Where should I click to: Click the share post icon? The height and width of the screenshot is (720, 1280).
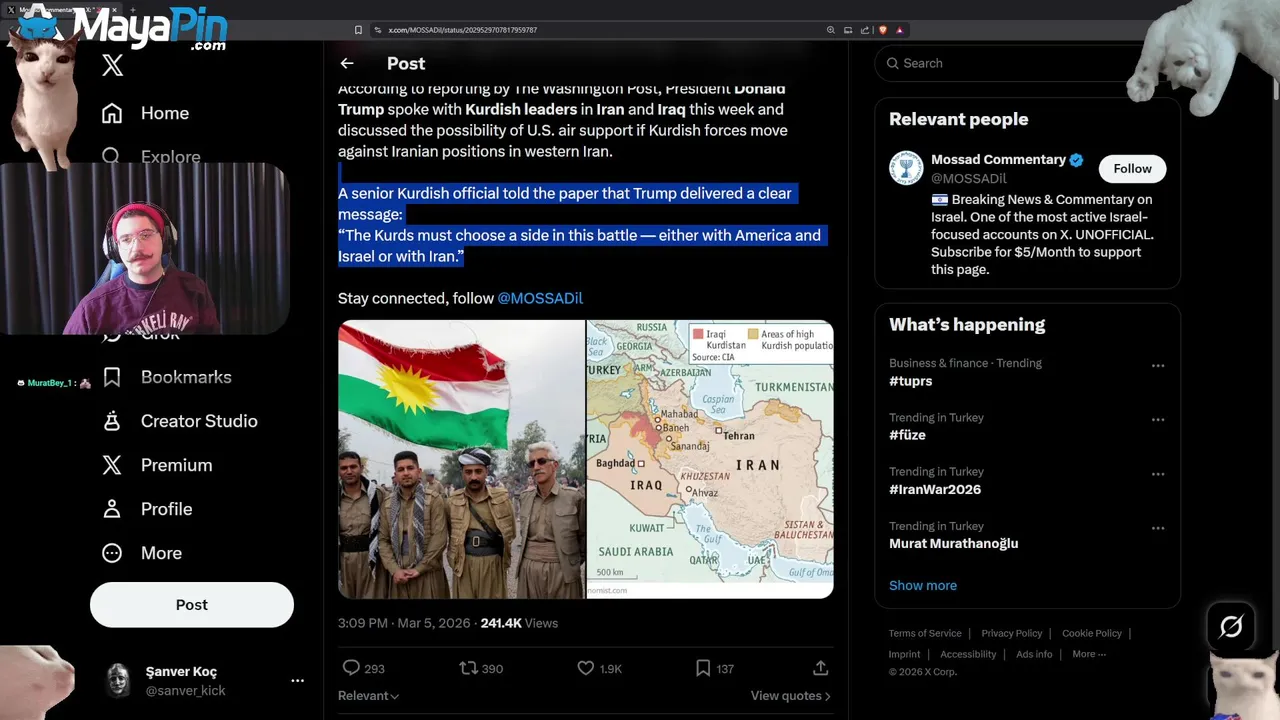[820, 668]
